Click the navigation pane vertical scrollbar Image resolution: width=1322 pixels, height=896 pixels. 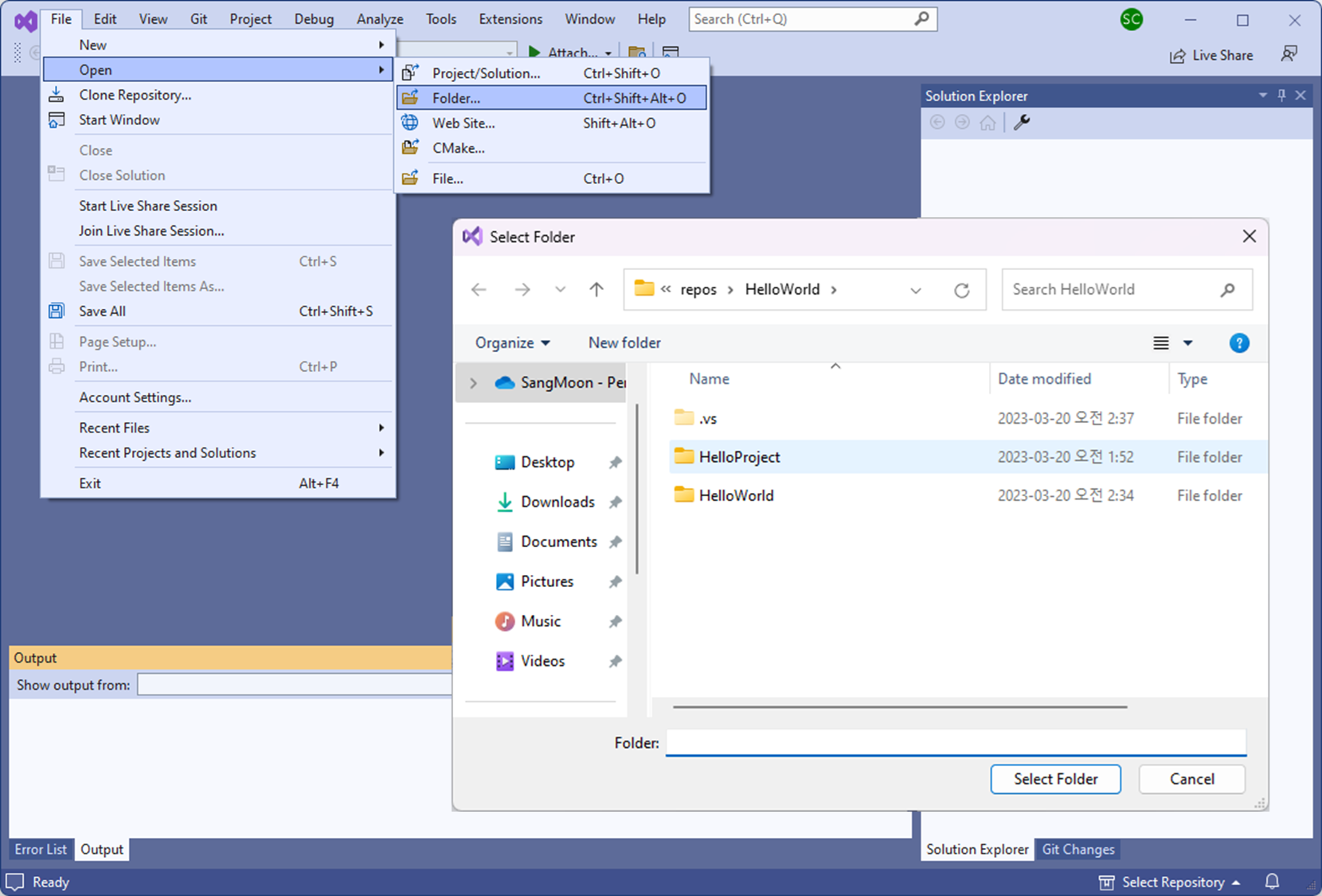(636, 488)
